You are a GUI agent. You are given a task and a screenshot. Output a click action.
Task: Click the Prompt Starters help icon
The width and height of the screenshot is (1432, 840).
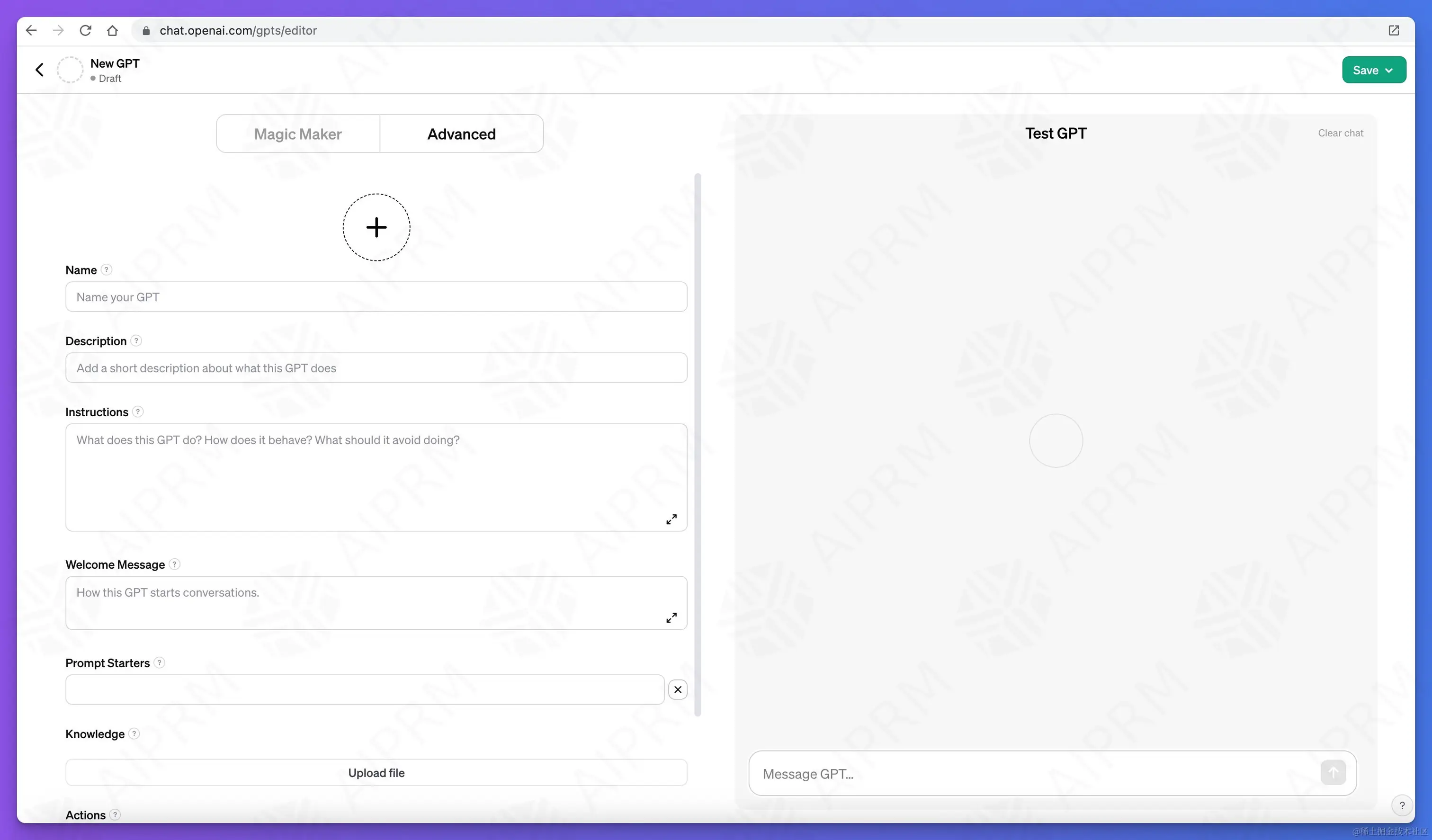tap(160, 663)
